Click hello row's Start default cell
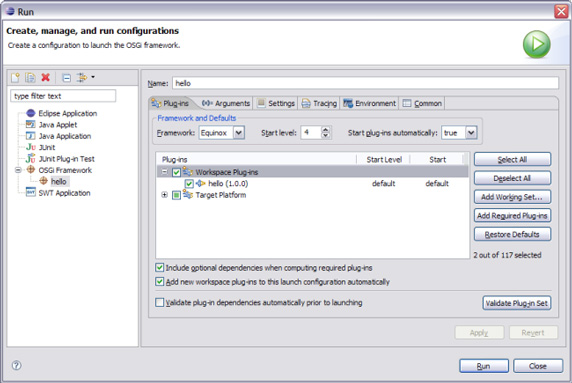The image size is (572, 383). [437, 183]
